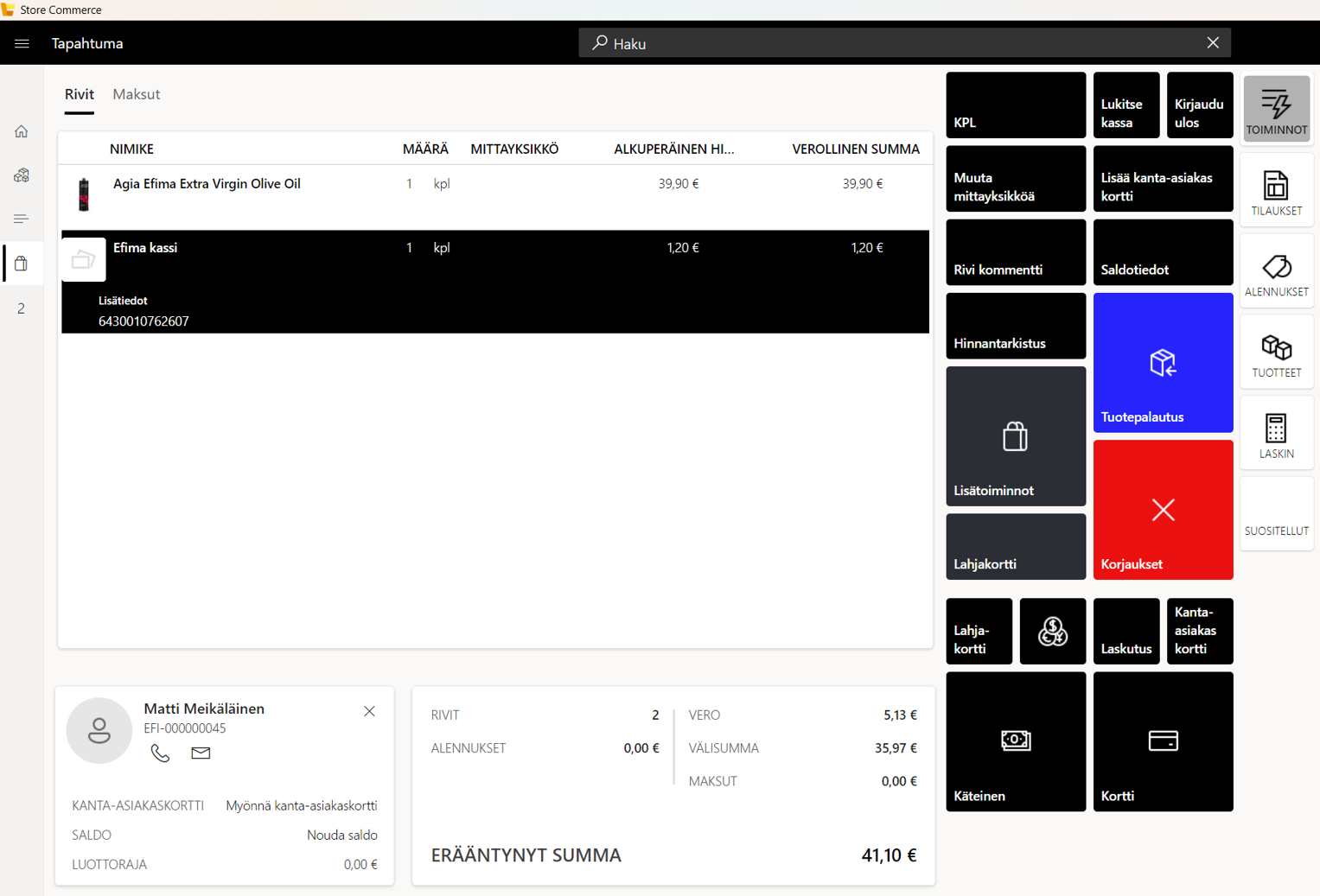The height and width of the screenshot is (896, 1320).
Task: Click VEROLLINEN SUMMA column header
Action: click(856, 149)
